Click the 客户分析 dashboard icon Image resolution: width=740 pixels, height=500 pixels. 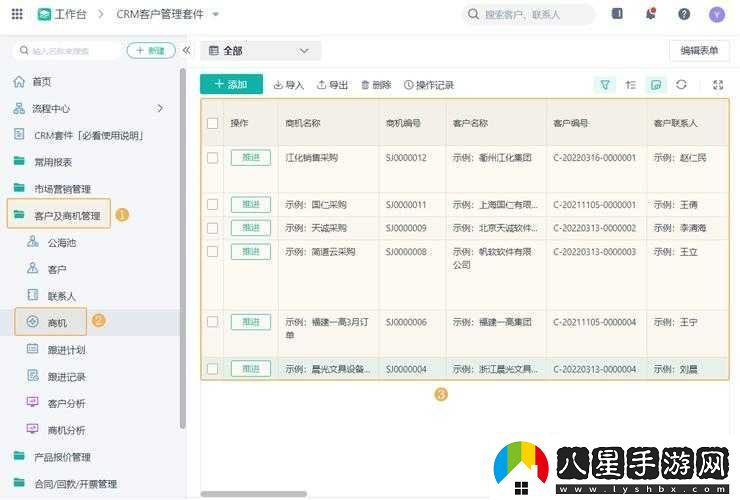point(33,403)
